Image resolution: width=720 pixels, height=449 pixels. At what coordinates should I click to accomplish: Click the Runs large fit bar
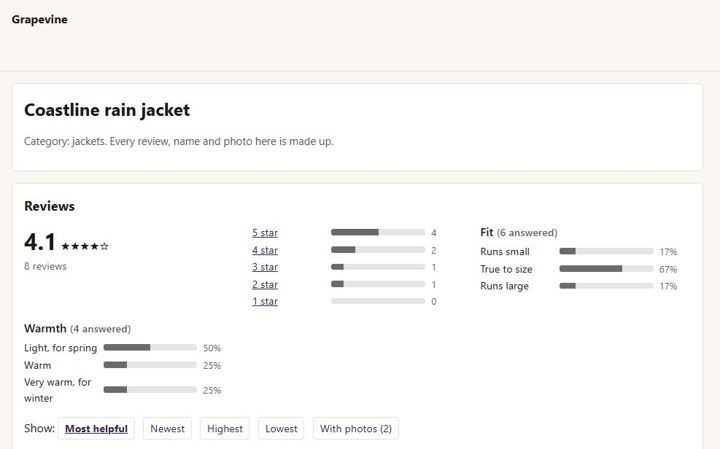606,286
